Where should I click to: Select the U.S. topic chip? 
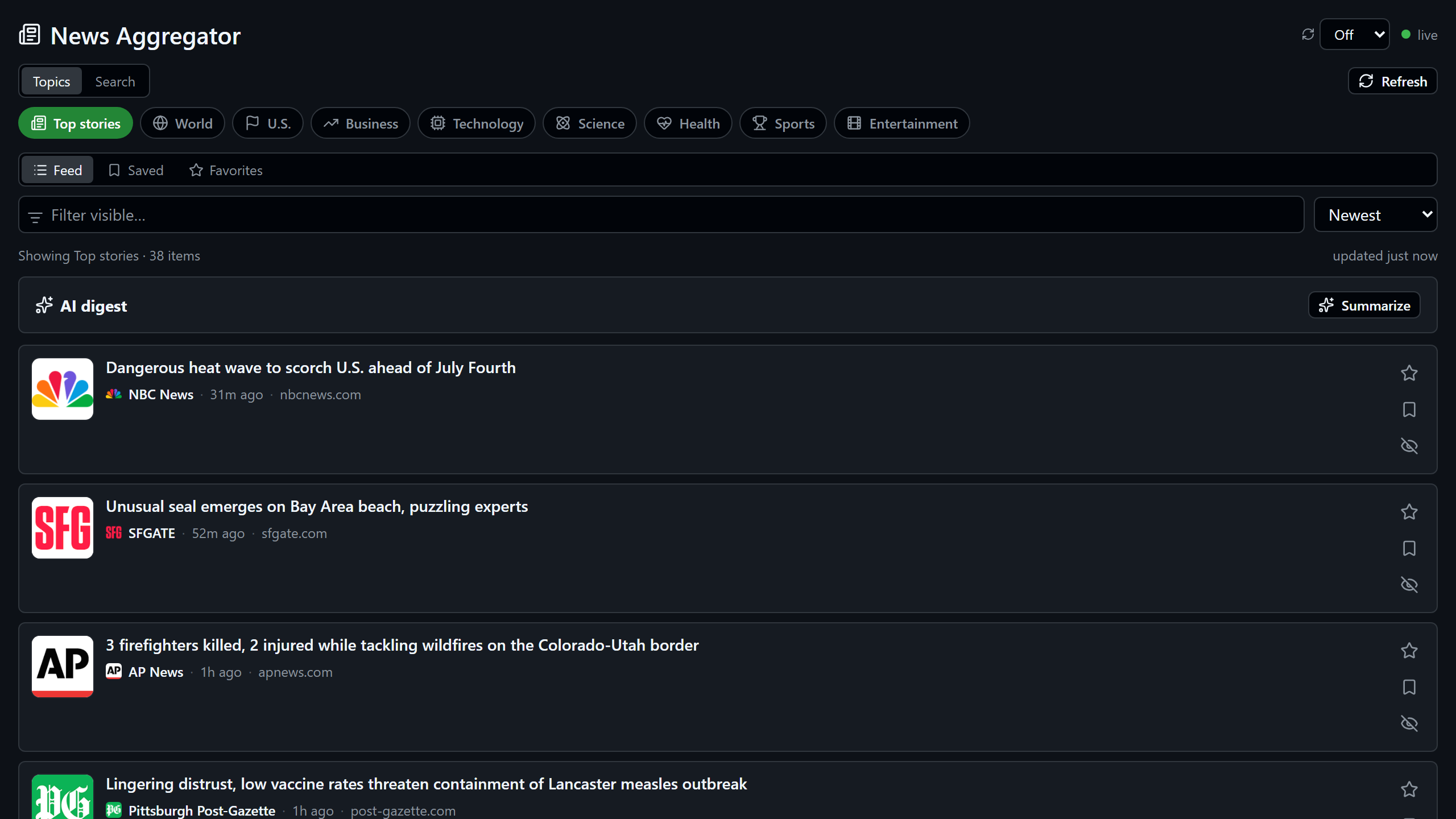(268, 123)
